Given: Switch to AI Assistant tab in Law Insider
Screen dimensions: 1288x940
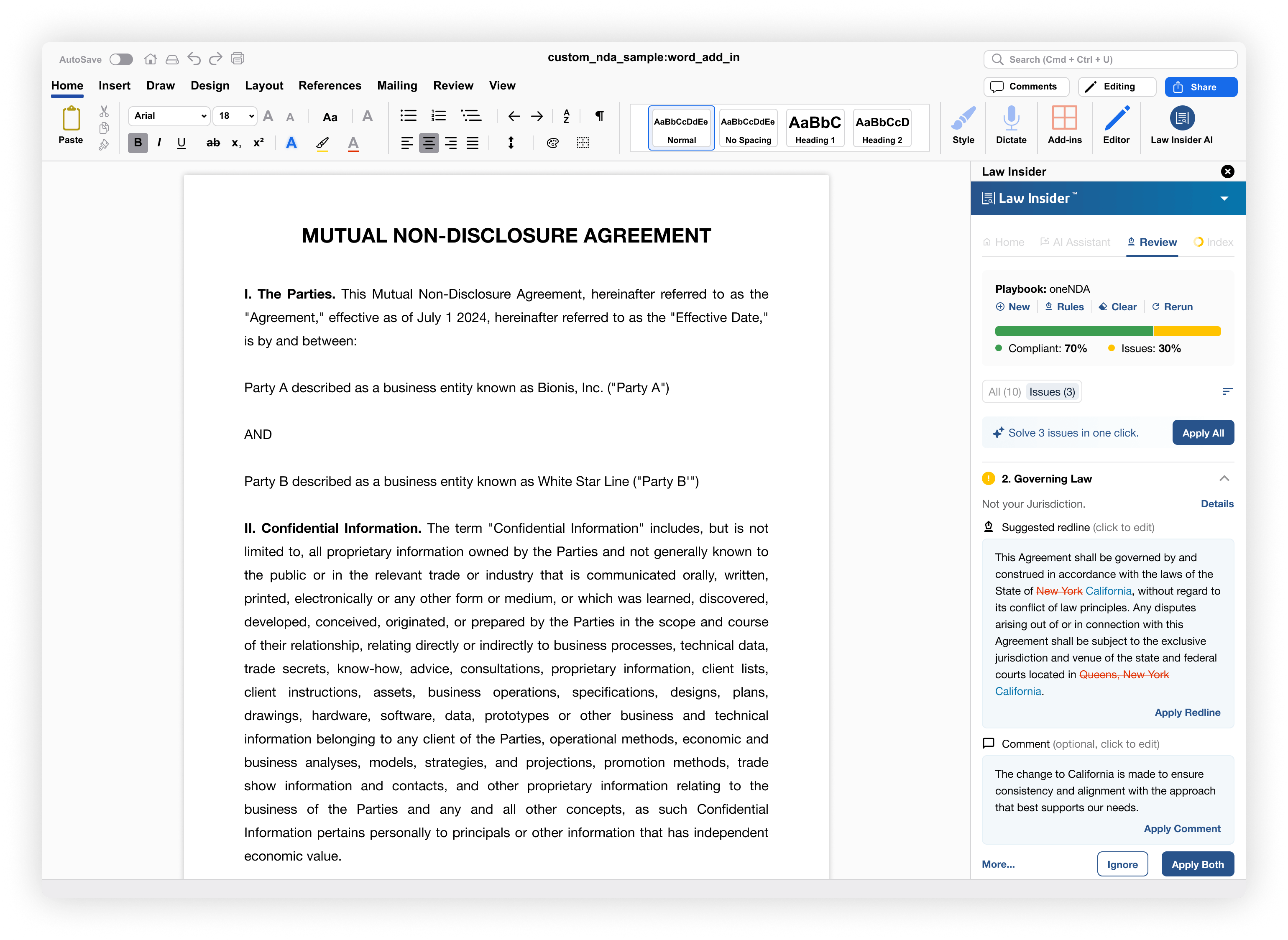Looking at the screenshot, I should coord(1075,242).
